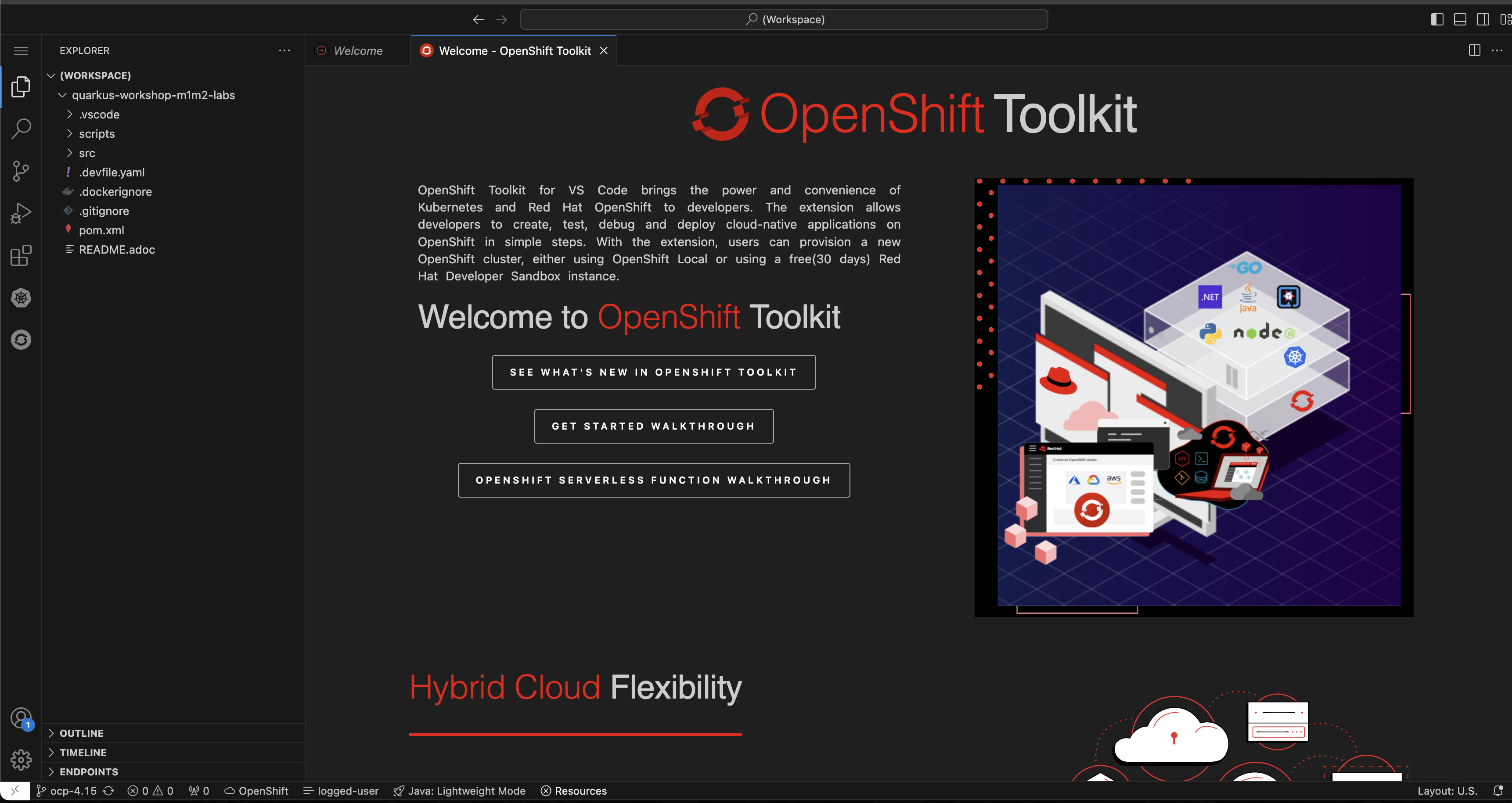This screenshot has height=803, width=1512.
Task: Open the Kubernetes view in activity bar
Action: click(x=21, y=298)
